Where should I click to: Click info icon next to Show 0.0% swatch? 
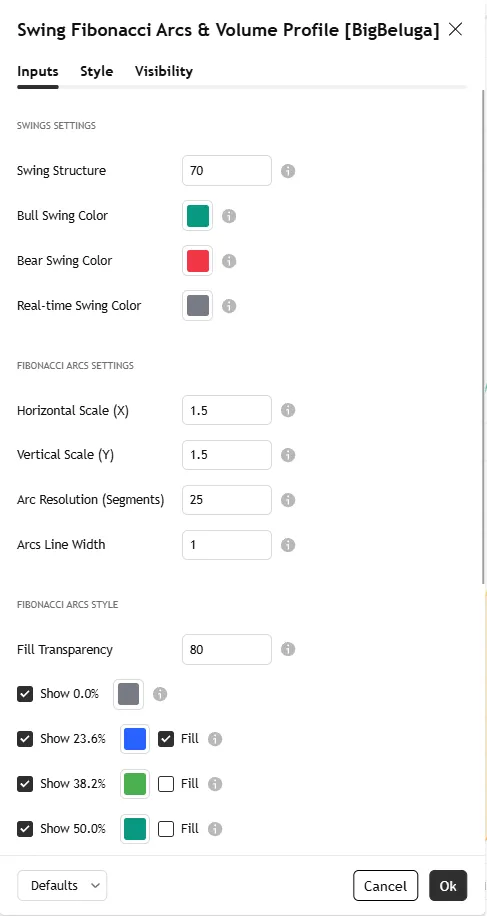pos(160,694)
